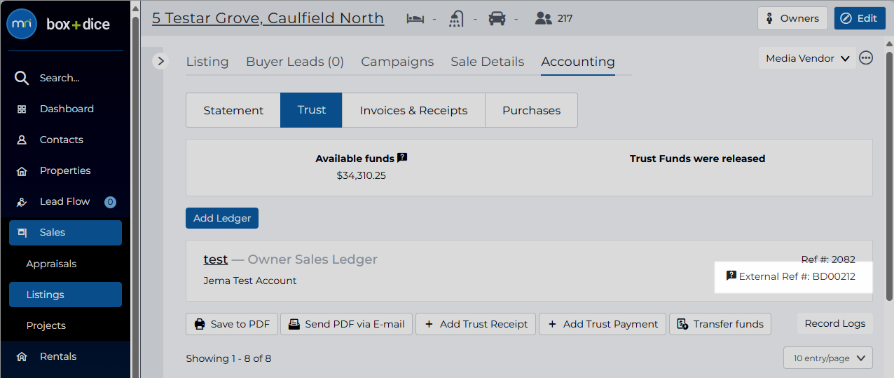Open the Invoices & Receipts sub-tab
This screenshot has height=378, width=894.
pyautogui.click(x=413, y=110)
